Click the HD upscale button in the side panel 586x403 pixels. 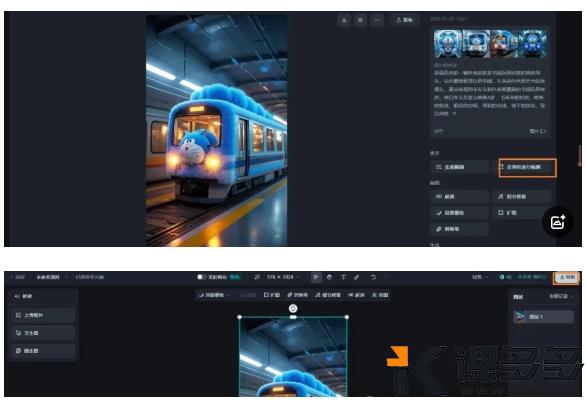460,196
